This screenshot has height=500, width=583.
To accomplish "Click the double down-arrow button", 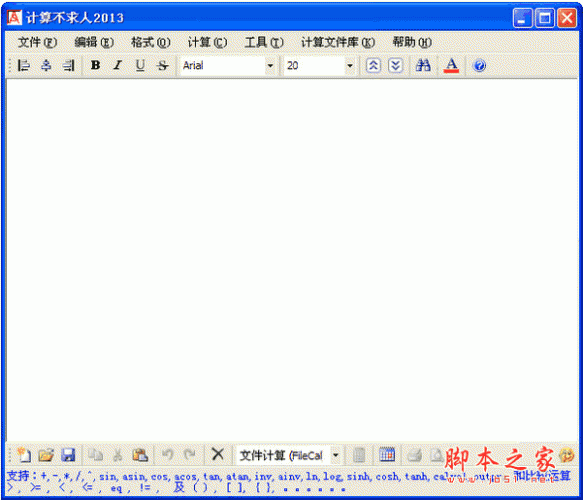I will [x=396, y=65].
